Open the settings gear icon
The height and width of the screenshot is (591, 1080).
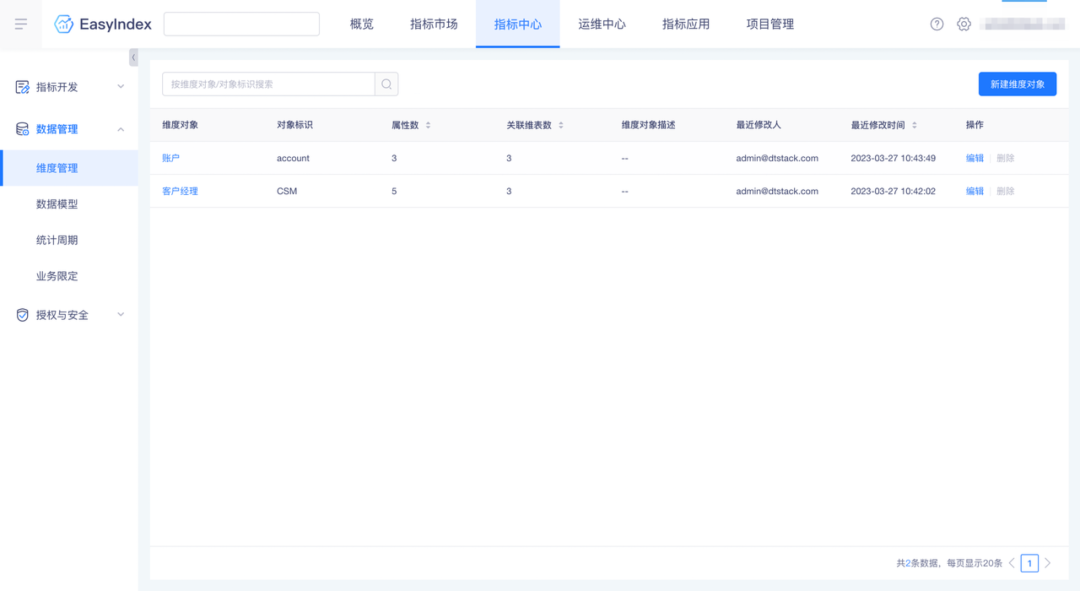(x=964, y=24)
